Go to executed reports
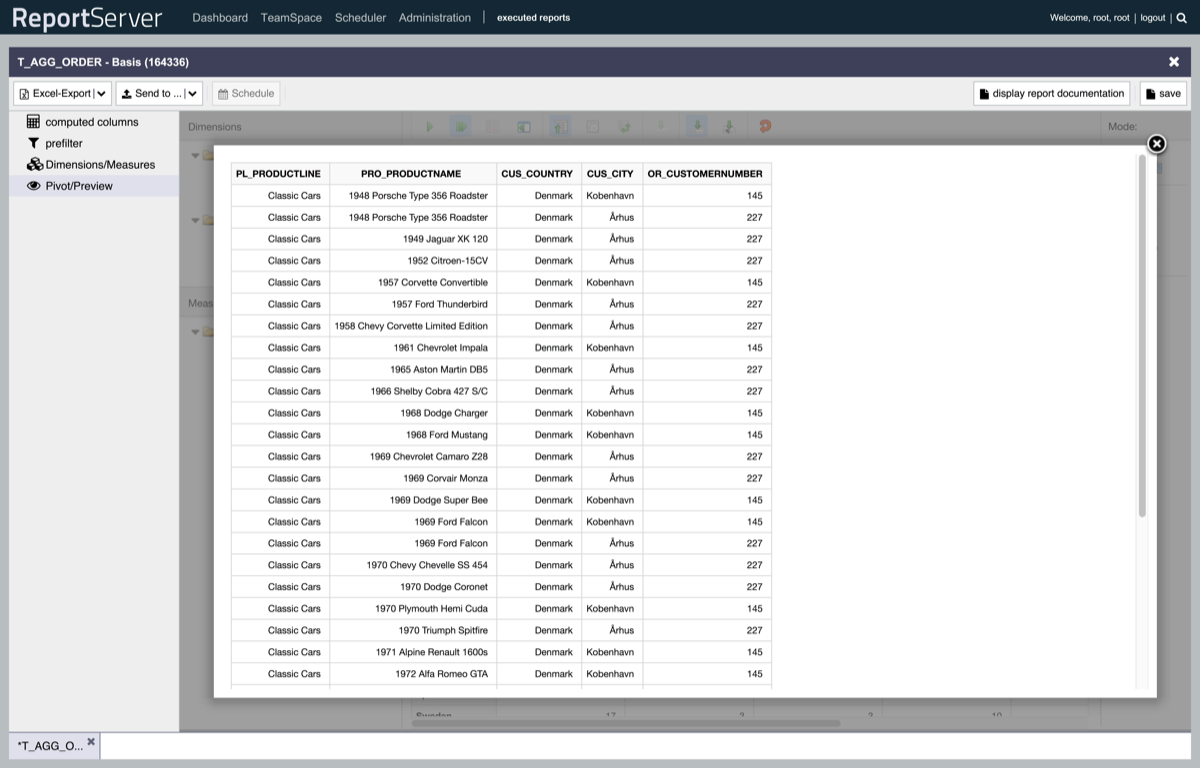 533,18
